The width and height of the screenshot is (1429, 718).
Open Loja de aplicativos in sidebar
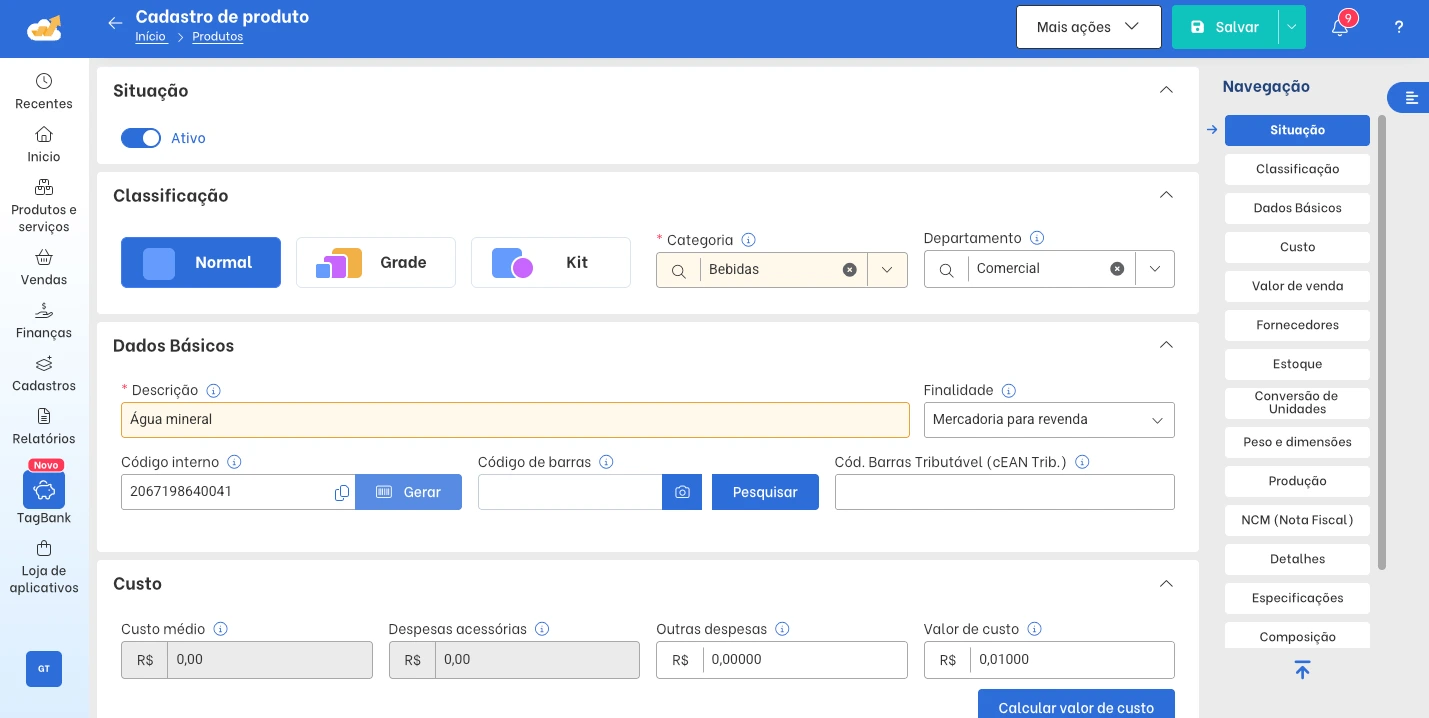[44, 567]
